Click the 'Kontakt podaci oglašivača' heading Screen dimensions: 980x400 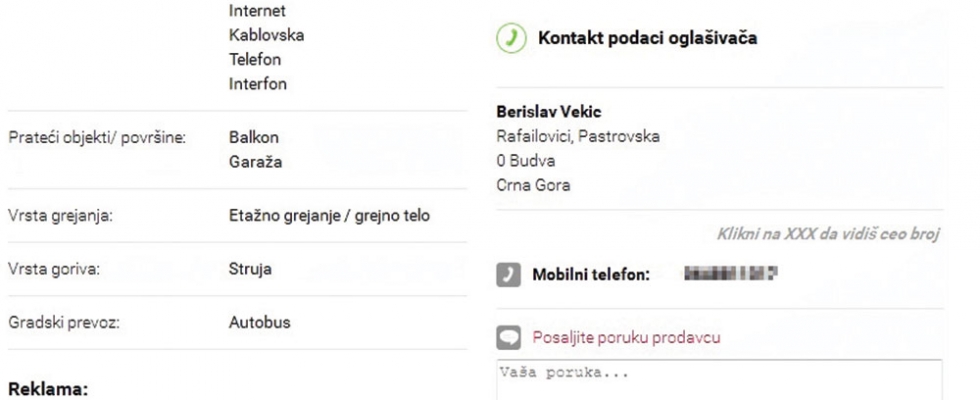click(647, 40)
